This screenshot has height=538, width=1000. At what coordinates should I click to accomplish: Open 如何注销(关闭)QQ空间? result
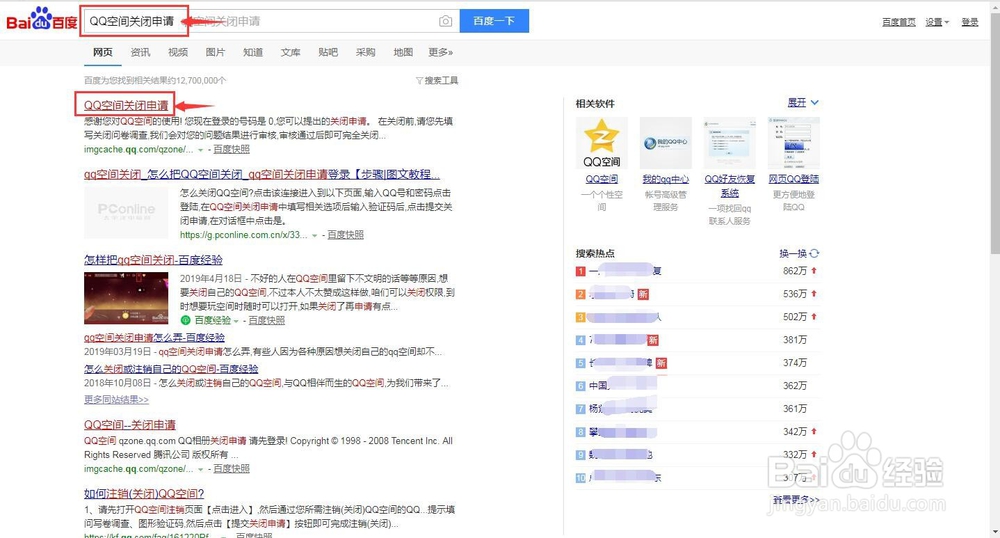click(143, 493)
